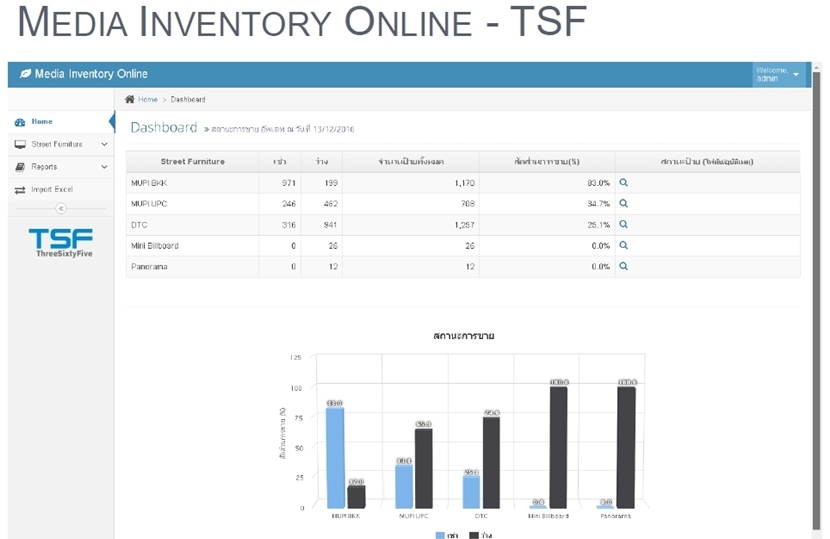This screenshot has height=539, width=830.
Task: Click the vertical page scrollbar on the right edge
Action: (817, 299)
